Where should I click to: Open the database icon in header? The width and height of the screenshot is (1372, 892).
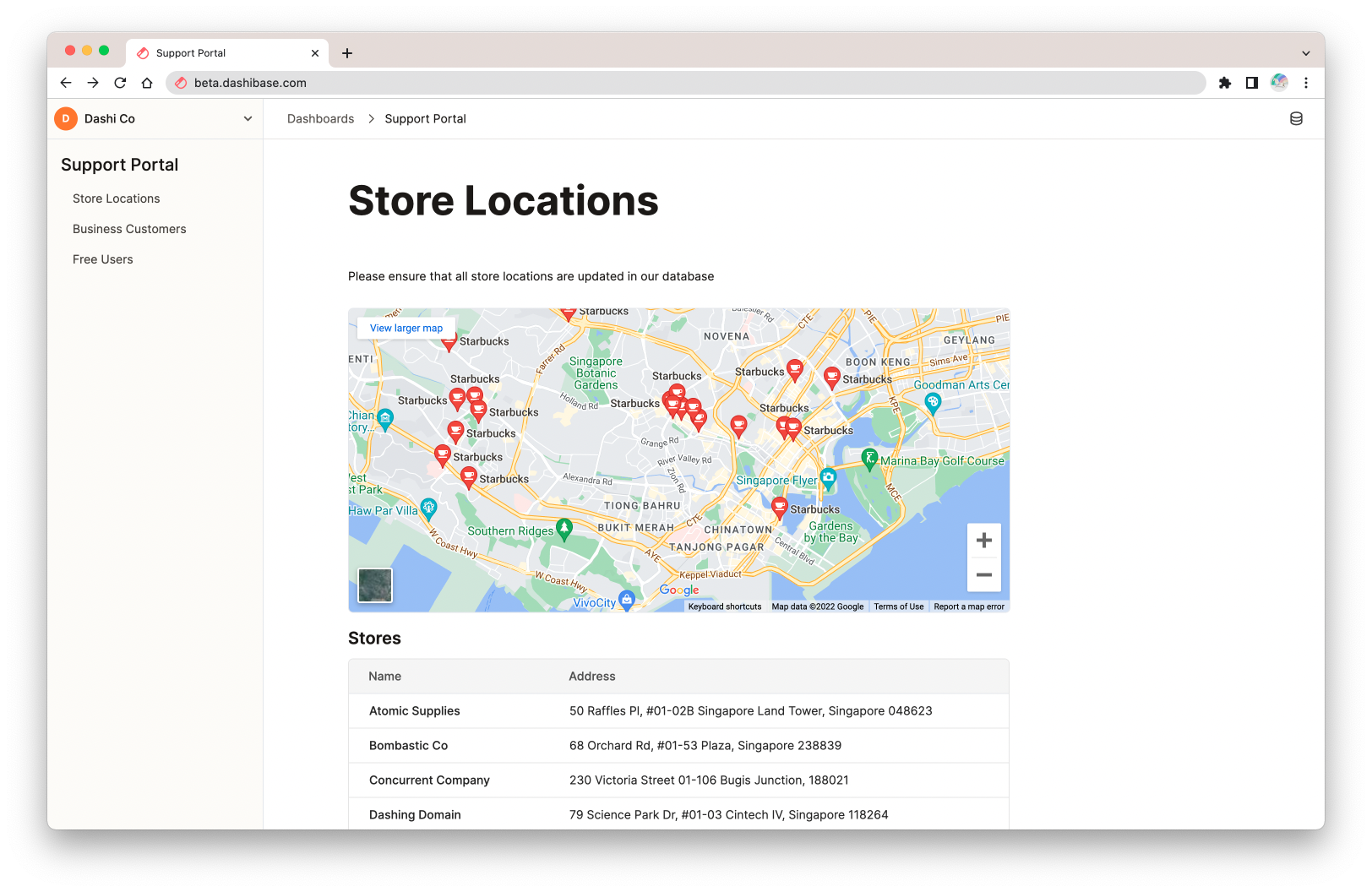tap(1296, 119)
